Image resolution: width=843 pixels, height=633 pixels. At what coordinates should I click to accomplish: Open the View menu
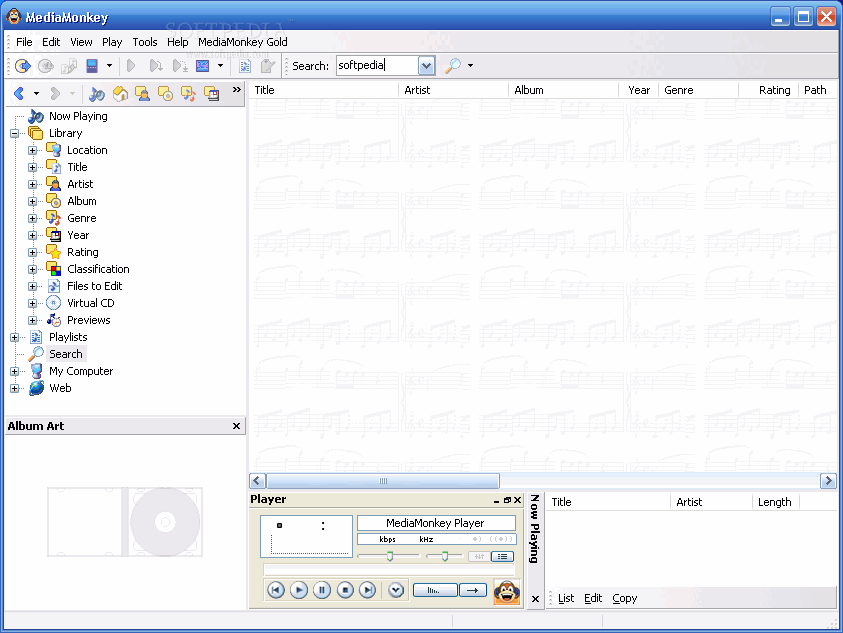[x=81, y=42]
